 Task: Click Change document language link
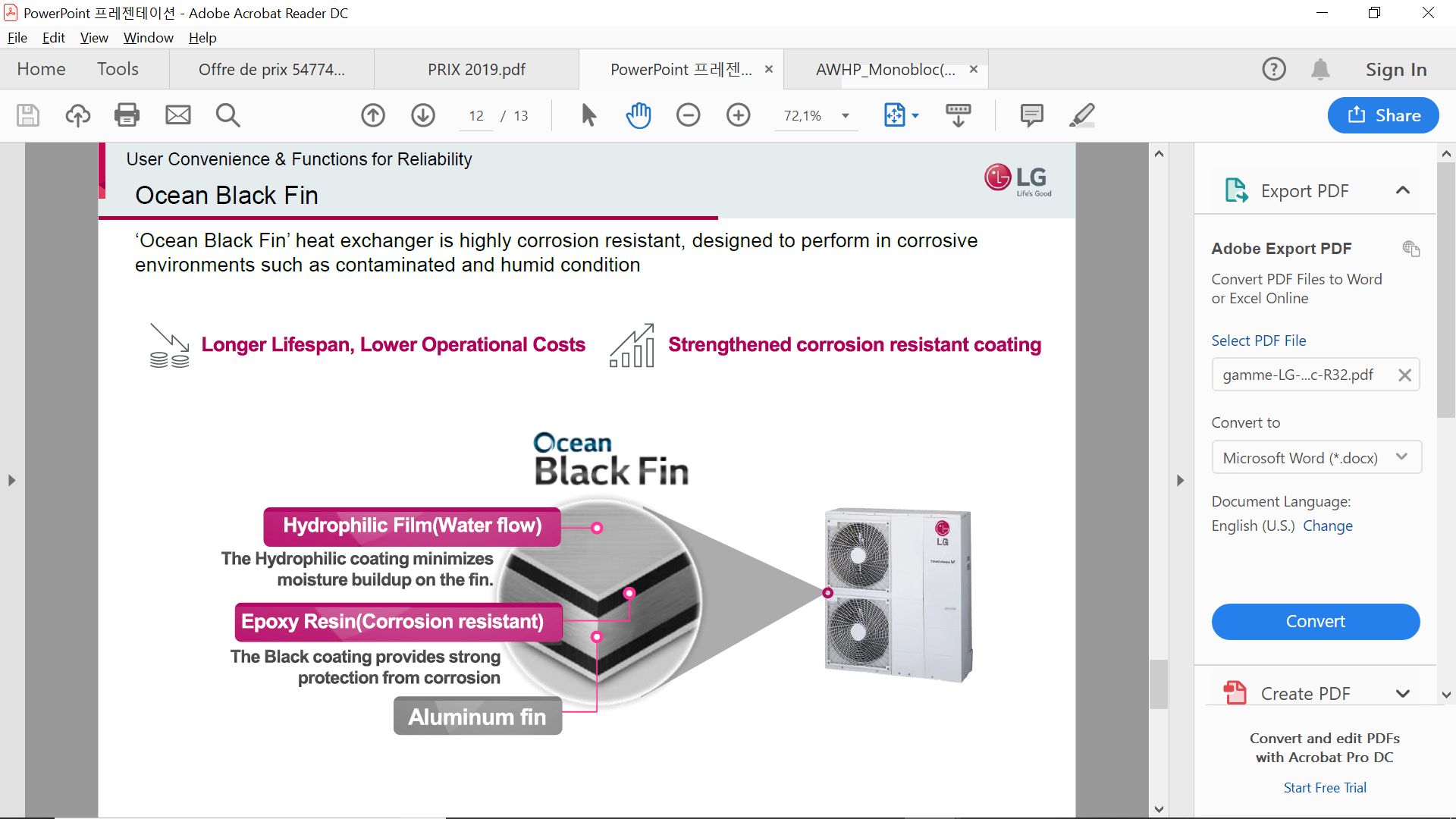tap(1328, 526)
